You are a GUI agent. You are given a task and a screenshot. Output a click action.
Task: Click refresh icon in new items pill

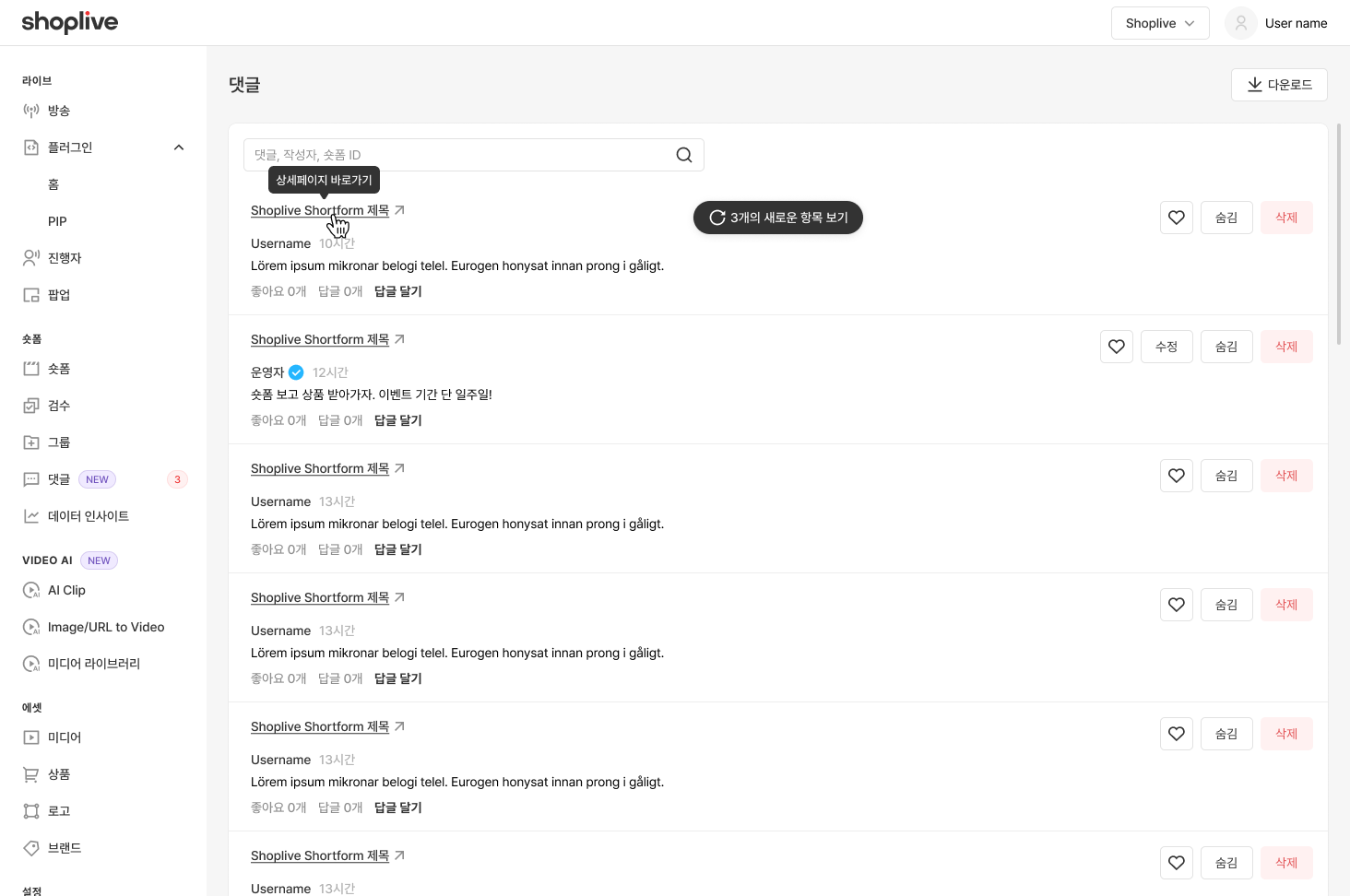pyautogui.click(x=717, y=218)
